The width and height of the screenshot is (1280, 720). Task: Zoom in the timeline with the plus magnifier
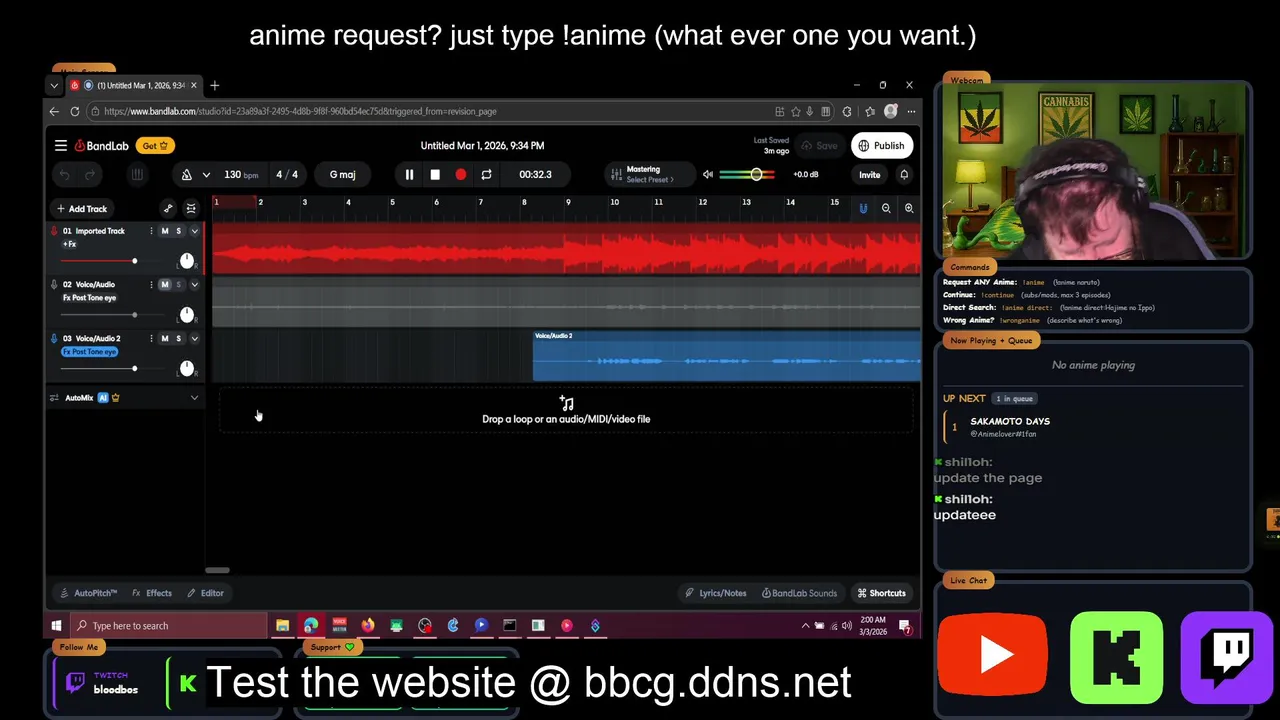click(909, 208)
